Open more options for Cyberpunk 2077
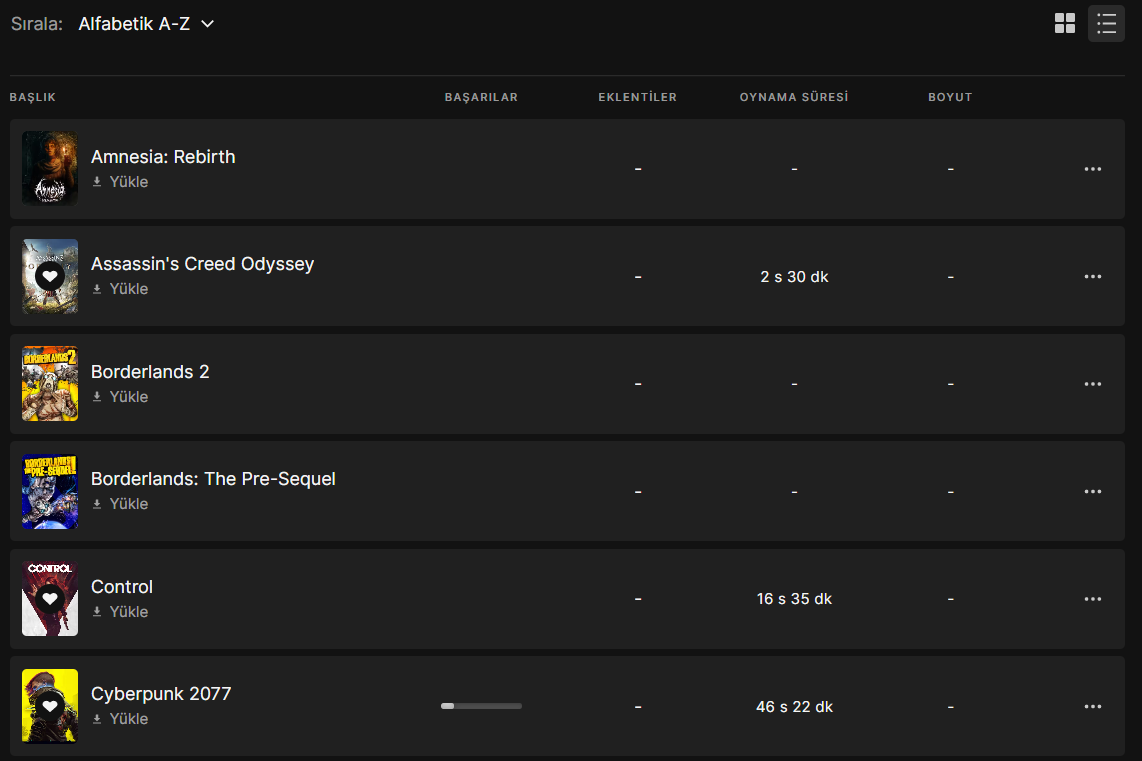 coord(1092,706)
